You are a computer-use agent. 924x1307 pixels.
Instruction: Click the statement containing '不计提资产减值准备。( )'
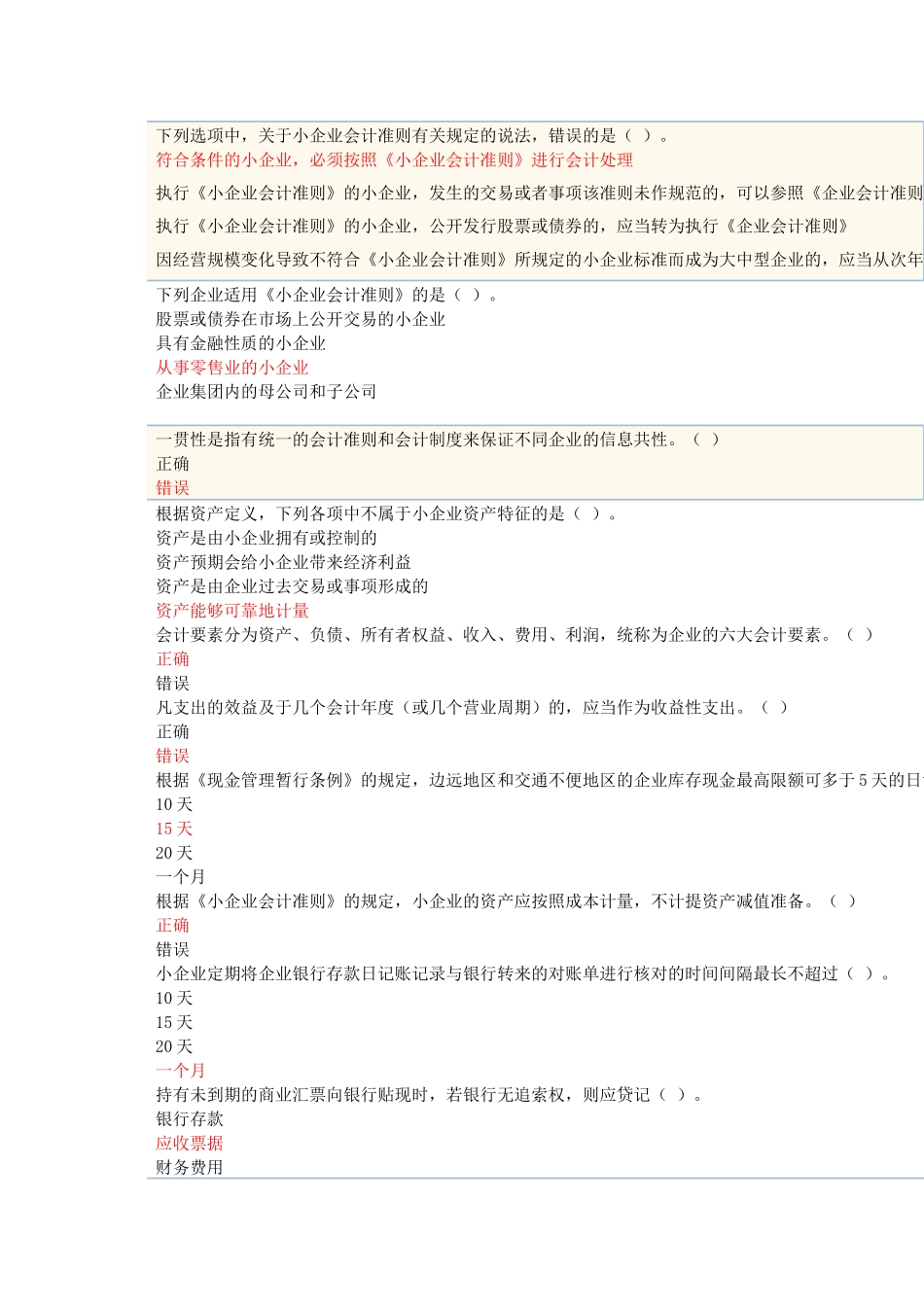tap(506, 901)
